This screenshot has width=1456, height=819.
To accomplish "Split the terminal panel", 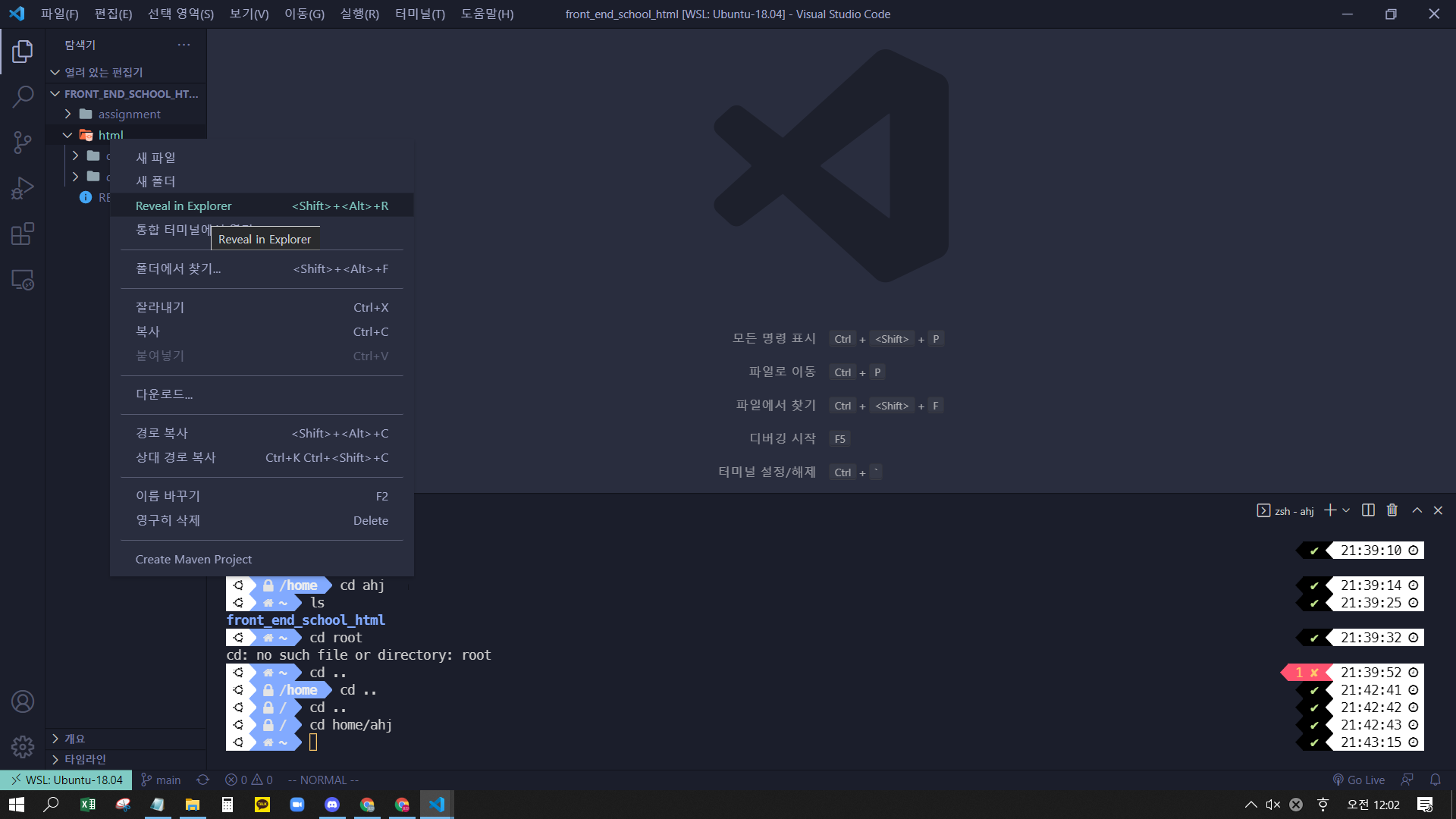I will pos(1368,510).
